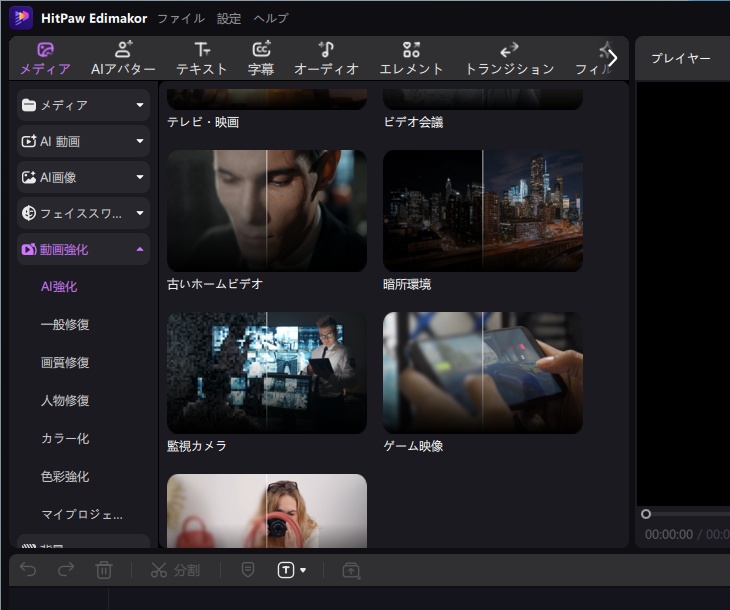Click the 00:00:00 timecode display
730x610 pixels.
[x=669, y=535]
